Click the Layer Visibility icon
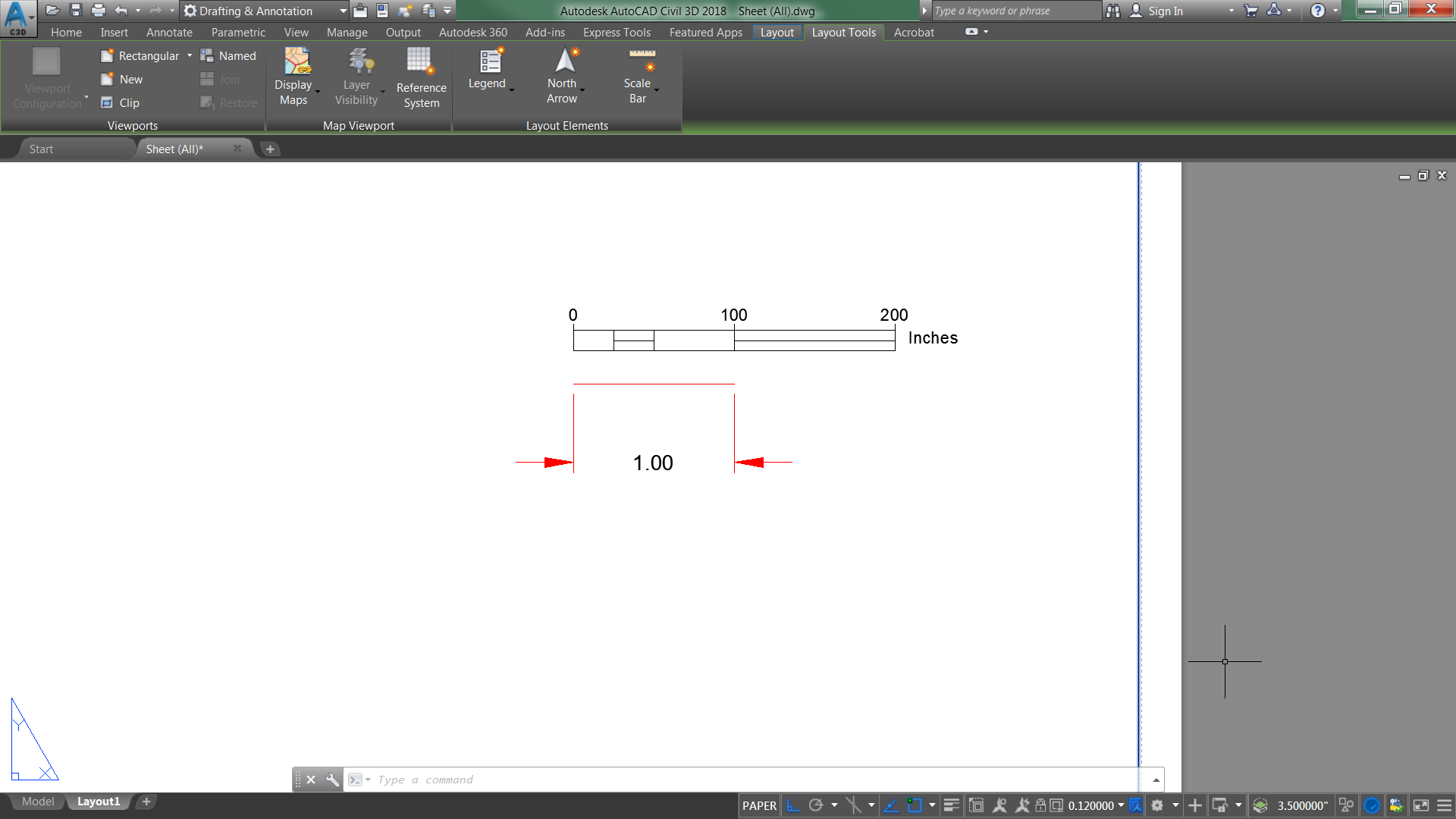Viewport: 1456px width, 819px height. point(356,76)
